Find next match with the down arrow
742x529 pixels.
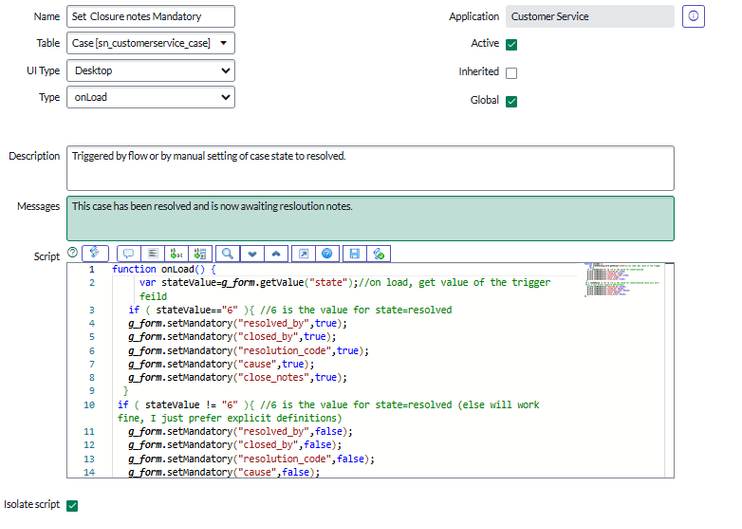tap(252, 254)
